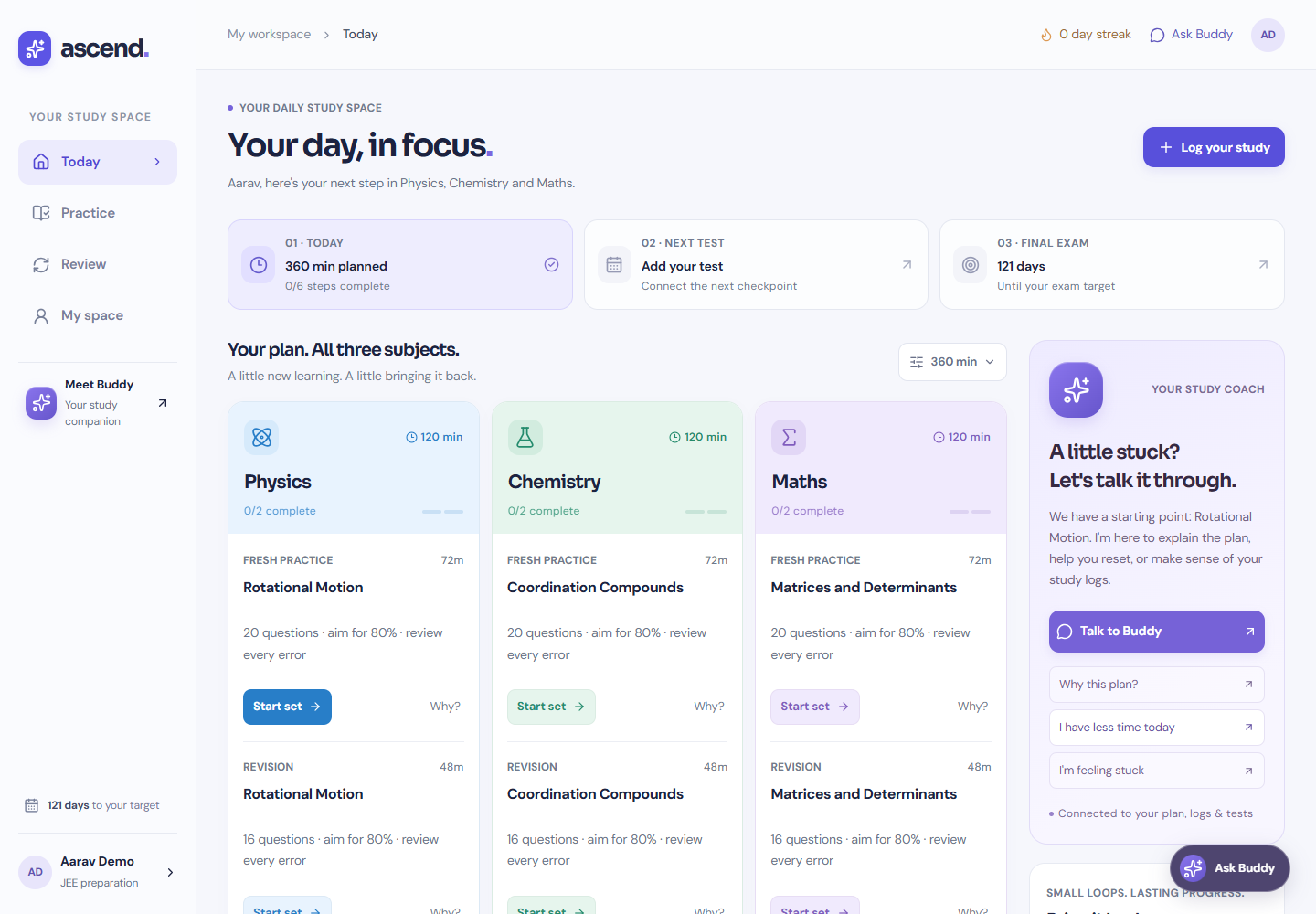The image size is (1316, 914).
Task: Click the Meet Buddy external arrow
Action: point(163,403)
